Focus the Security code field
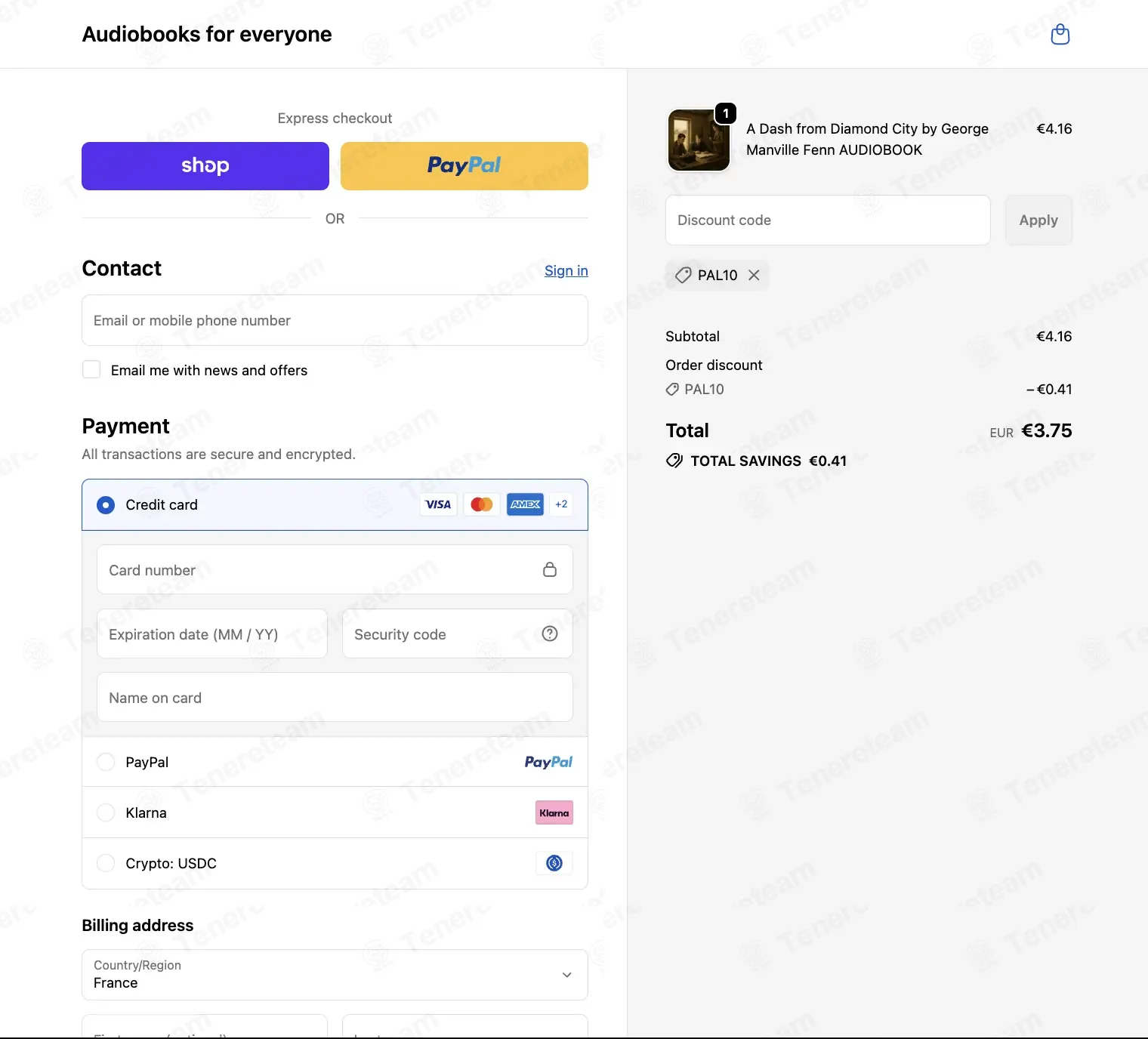 click(458, 634)
